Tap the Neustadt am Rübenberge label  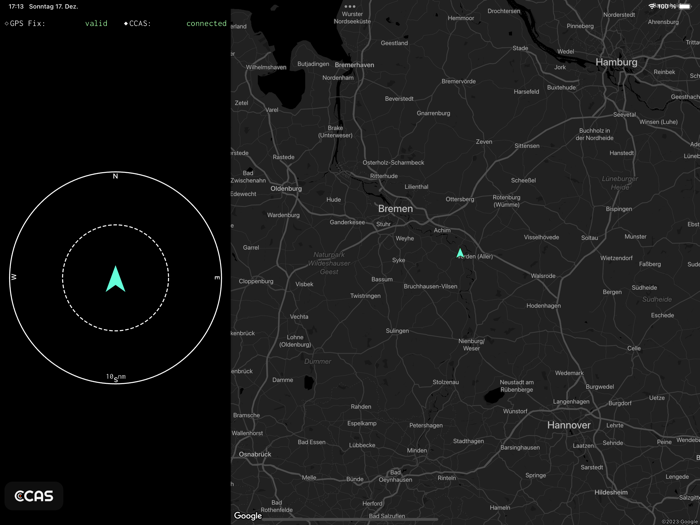point(517,386)
